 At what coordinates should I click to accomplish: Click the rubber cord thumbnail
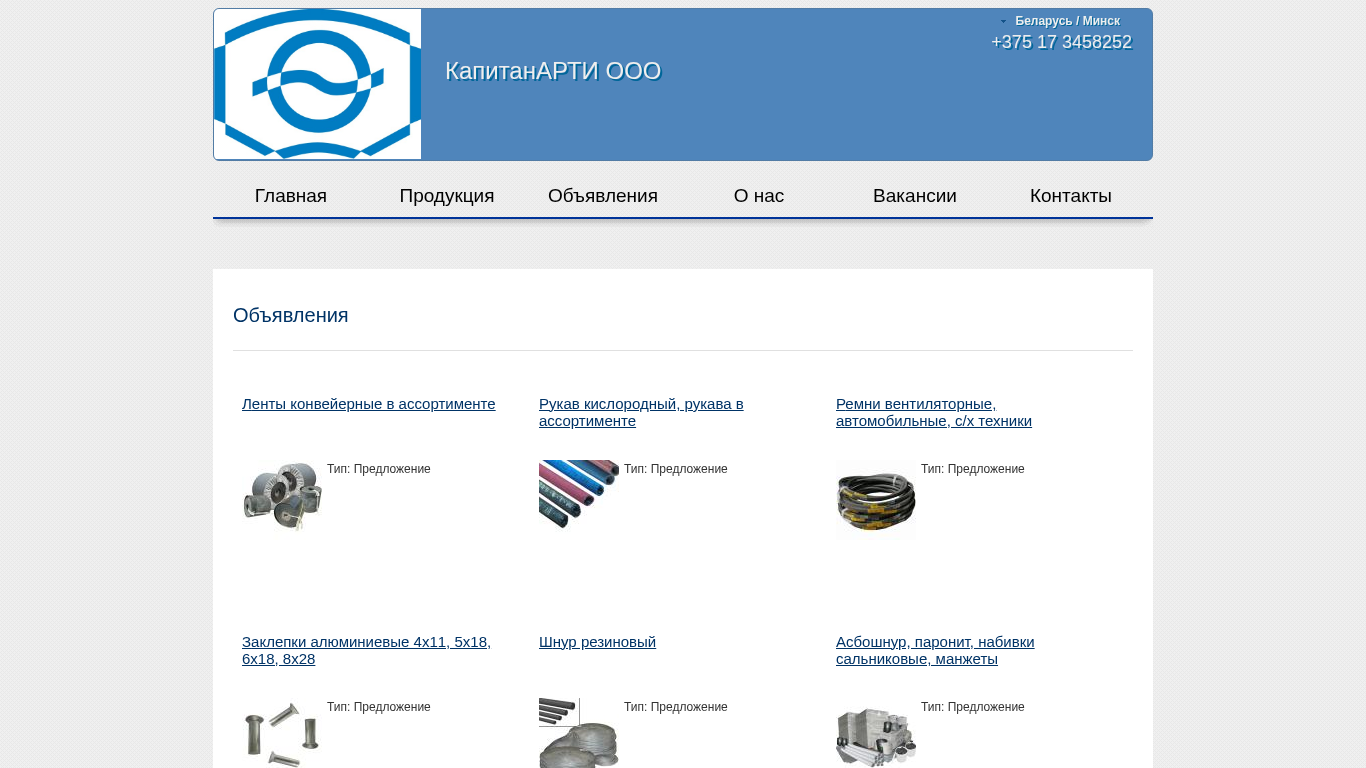click(x=579, y=733)
